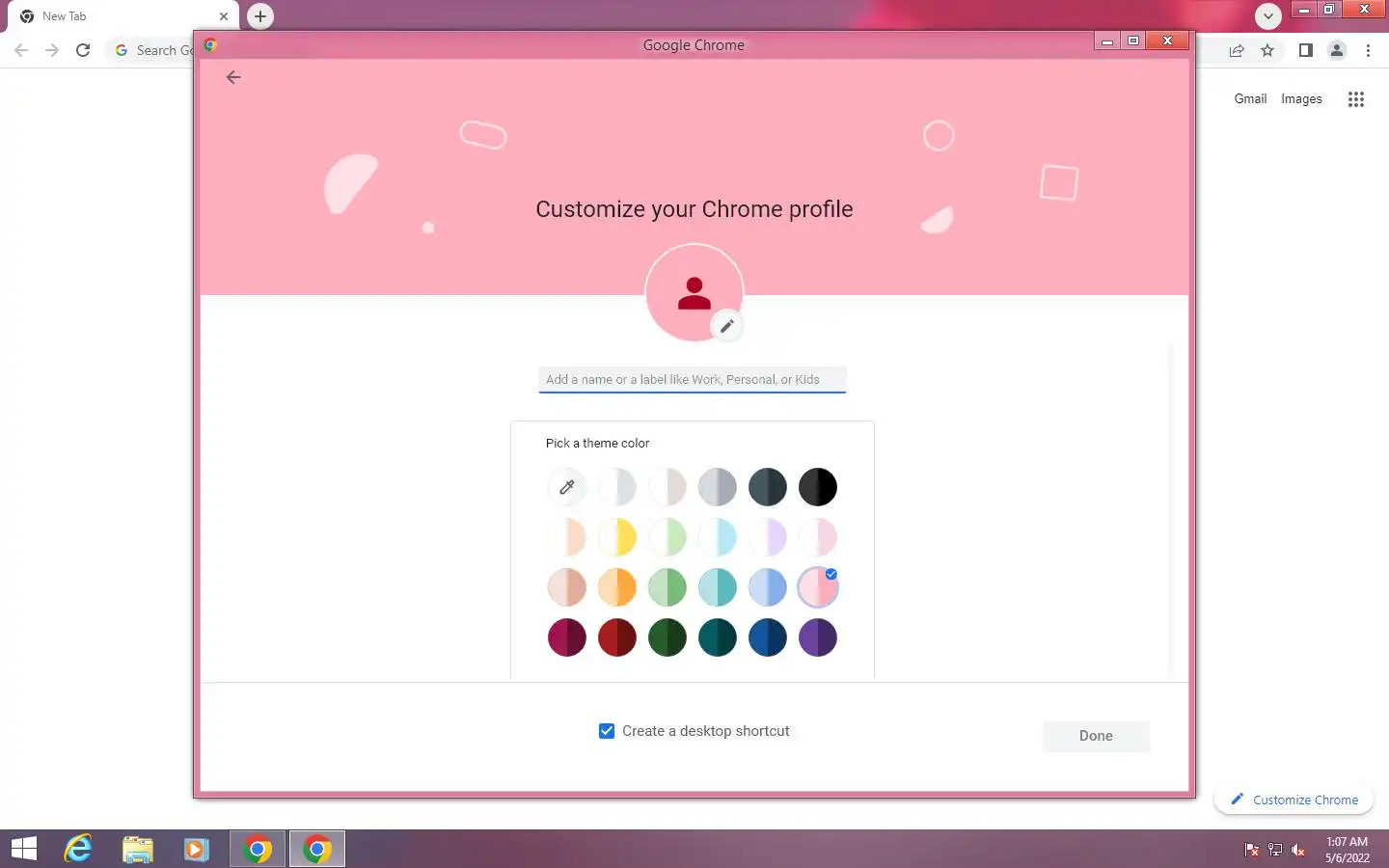Close the New Tab tab

[x=224, y=16]
